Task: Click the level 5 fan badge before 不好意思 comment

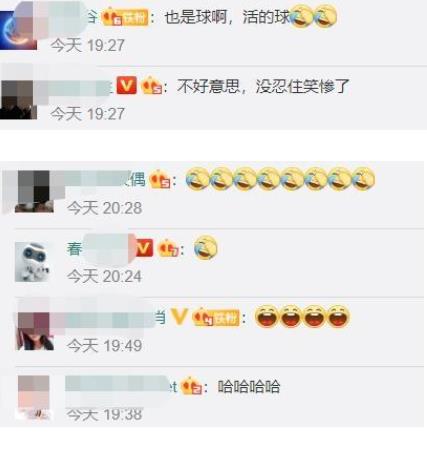Action: tap(151, 85)
